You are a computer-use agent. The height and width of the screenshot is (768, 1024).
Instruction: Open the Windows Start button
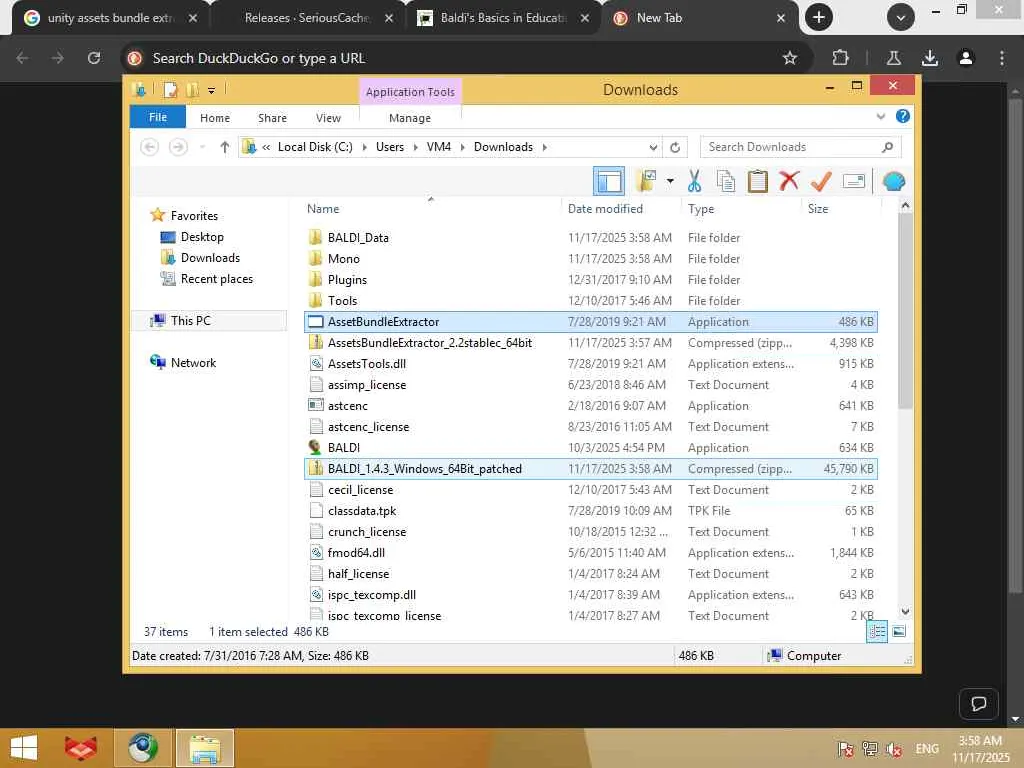click(24, 748)
